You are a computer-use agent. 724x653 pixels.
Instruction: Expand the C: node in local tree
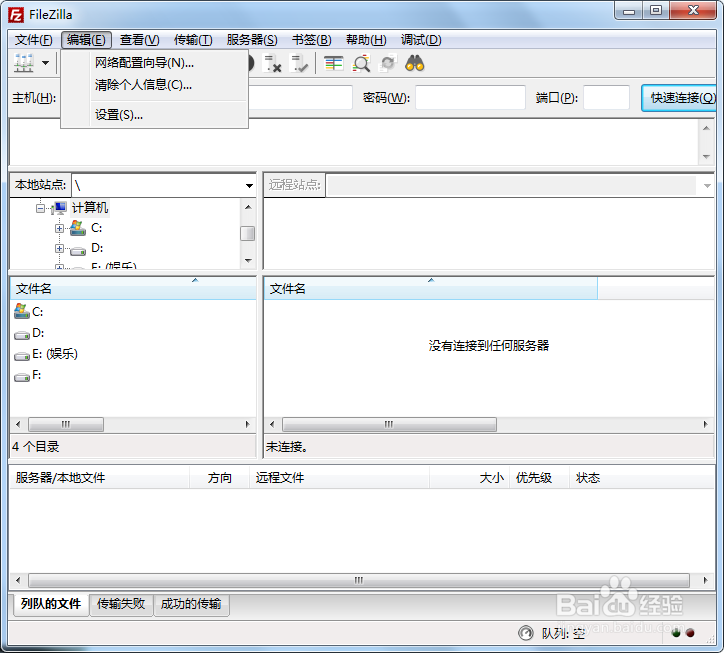click(x=59, y=229)
